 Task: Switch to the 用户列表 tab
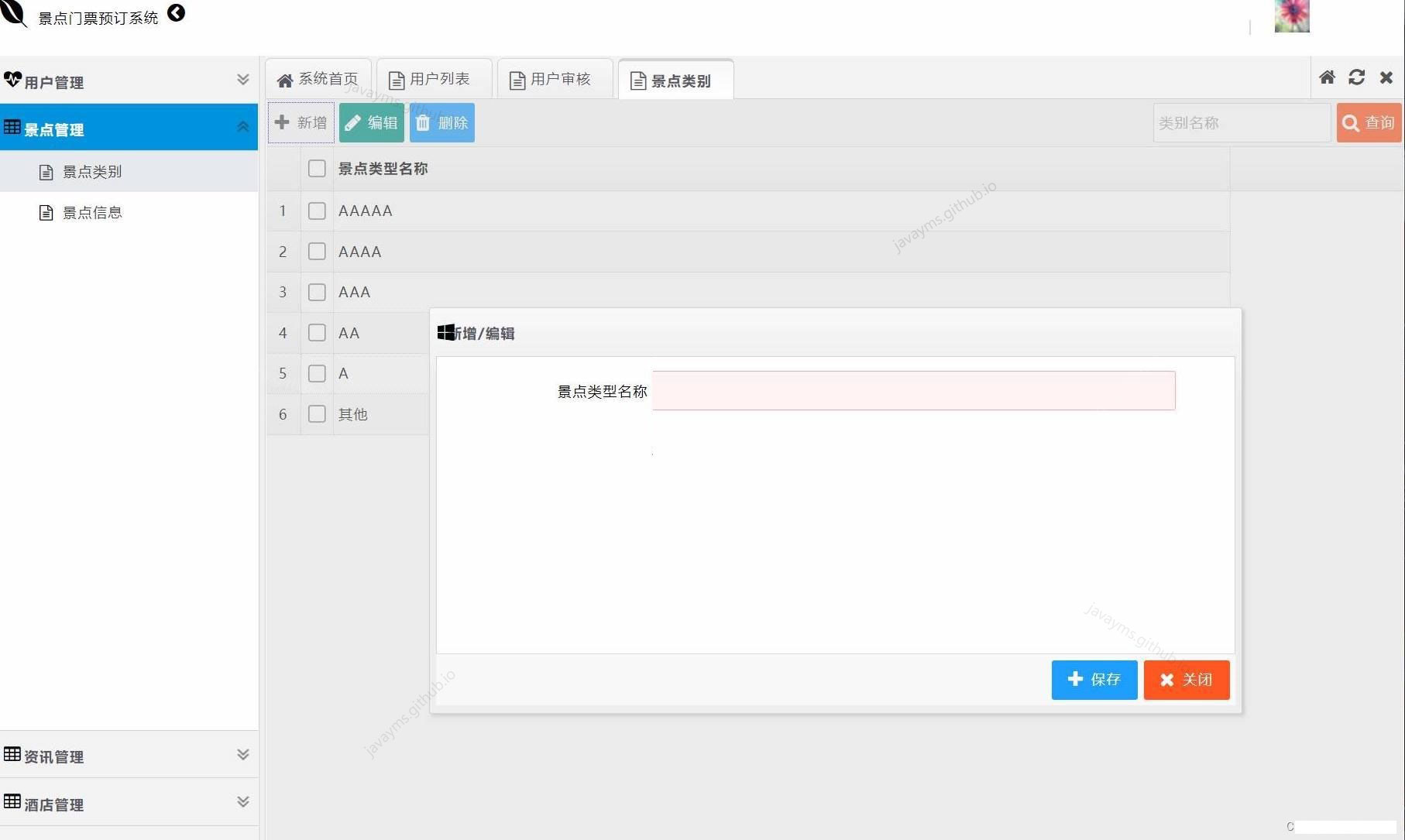pyautogui.click(x=434, y=78)
